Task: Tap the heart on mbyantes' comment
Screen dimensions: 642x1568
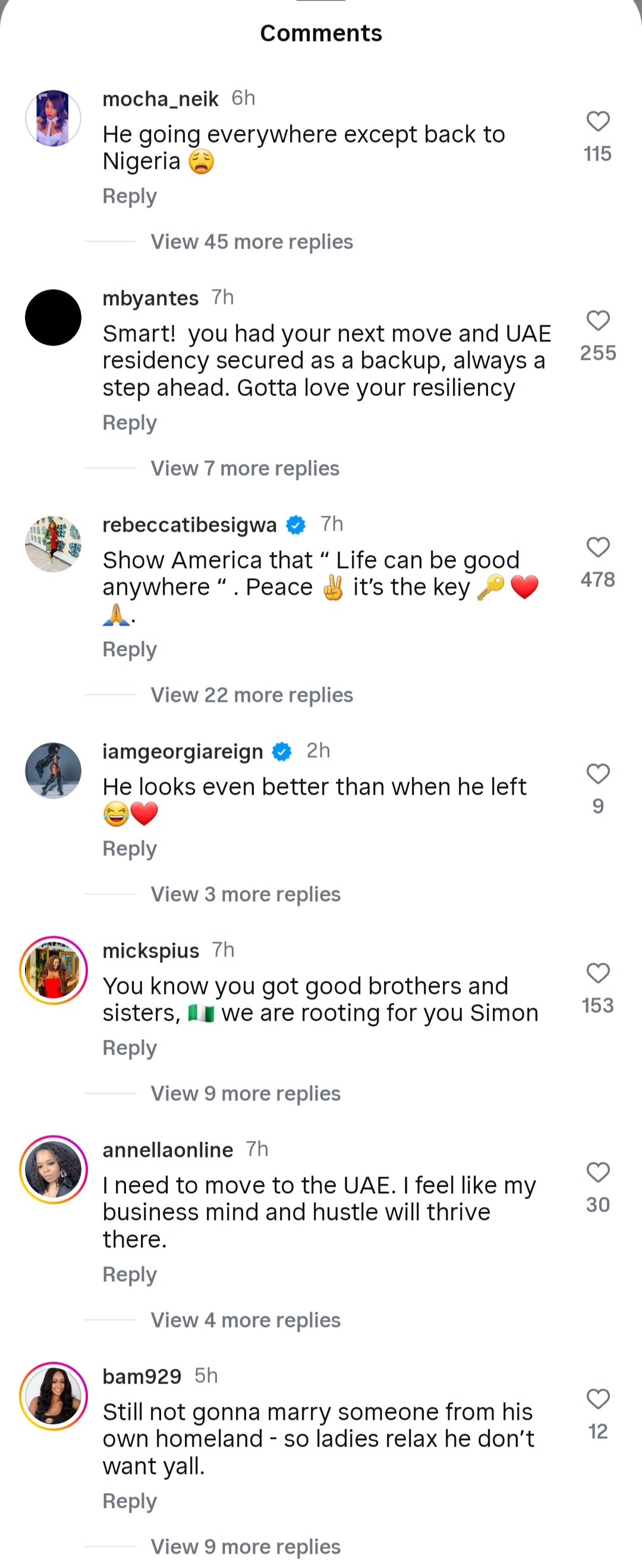Action: point(597,321)
